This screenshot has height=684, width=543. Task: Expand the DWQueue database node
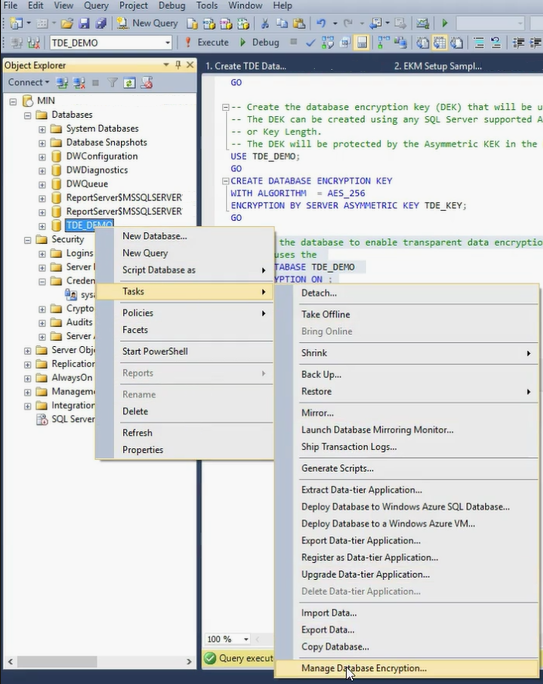42,185
